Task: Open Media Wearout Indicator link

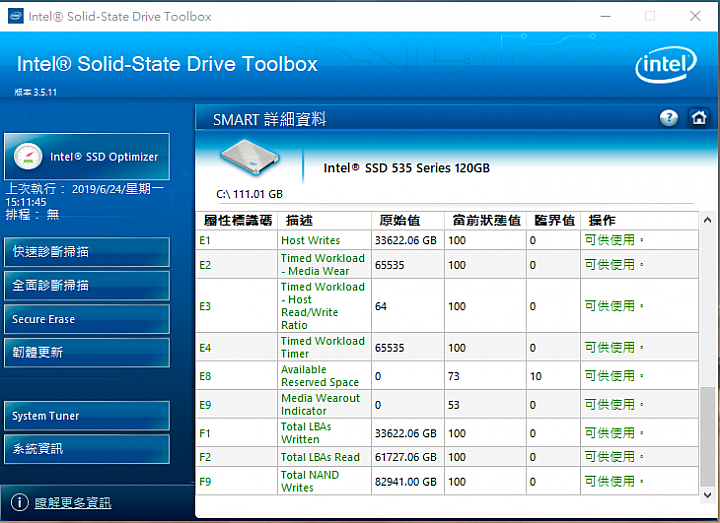Action: coord(320,404)
